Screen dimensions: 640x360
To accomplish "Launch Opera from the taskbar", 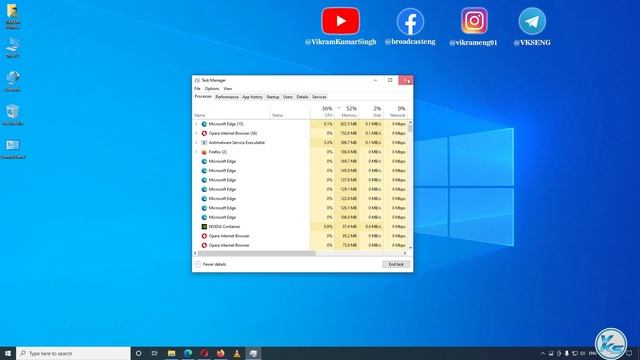I will pos(204,353).
